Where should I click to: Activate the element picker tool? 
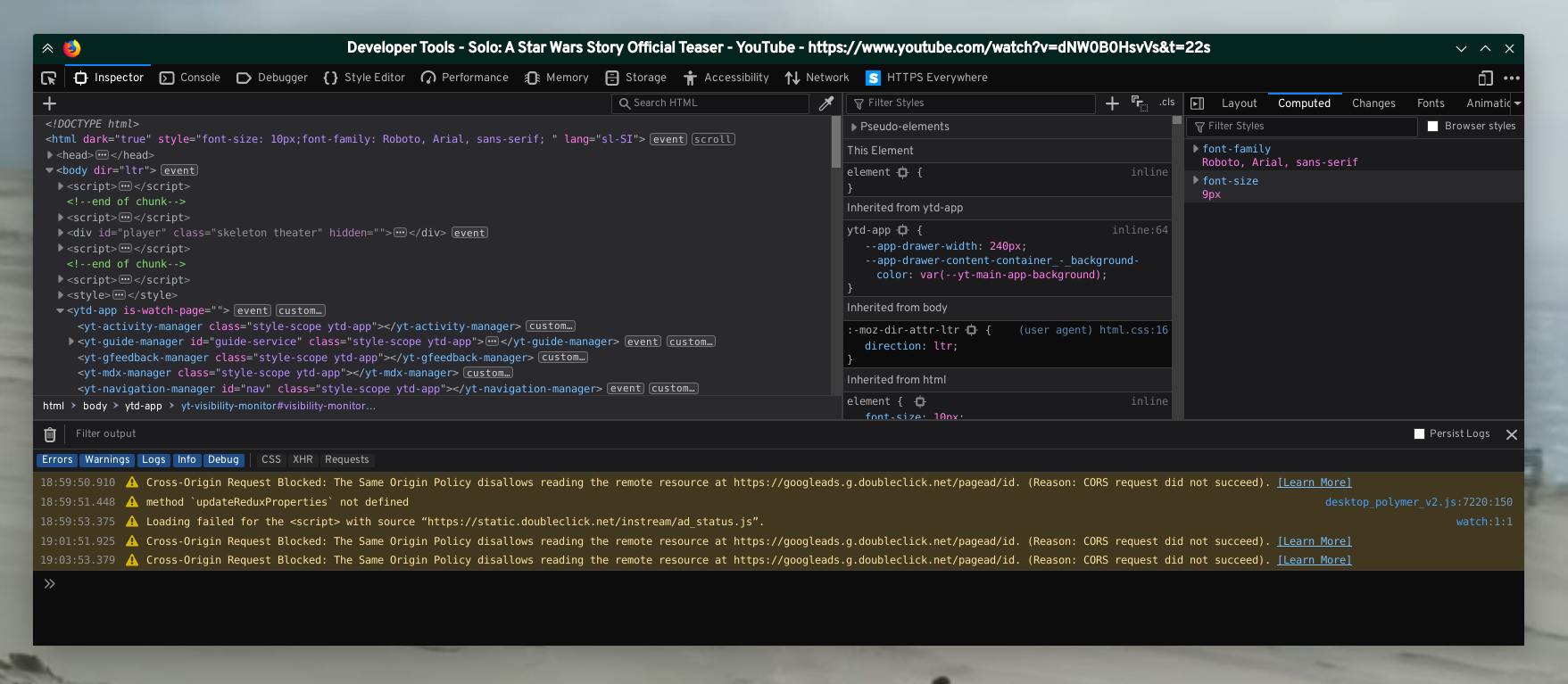[x=49, y=78]
